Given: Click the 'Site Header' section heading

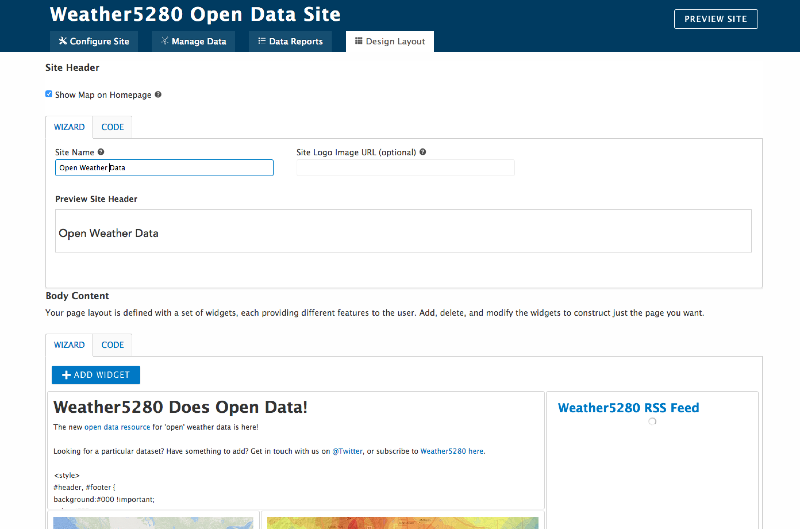Looking at the screenshot, I should coord(72,68).
